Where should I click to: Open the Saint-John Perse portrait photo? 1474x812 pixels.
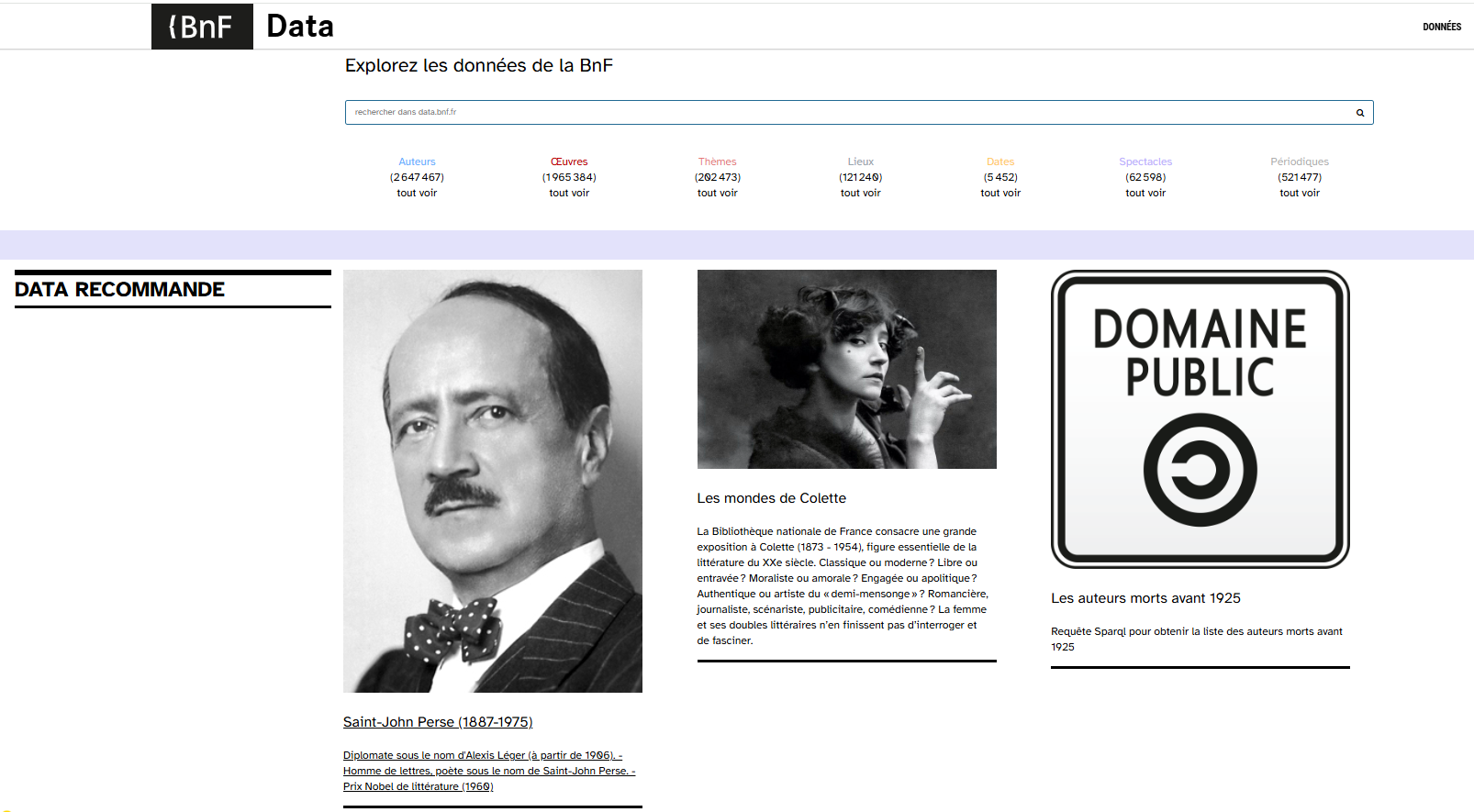[492, 481]
